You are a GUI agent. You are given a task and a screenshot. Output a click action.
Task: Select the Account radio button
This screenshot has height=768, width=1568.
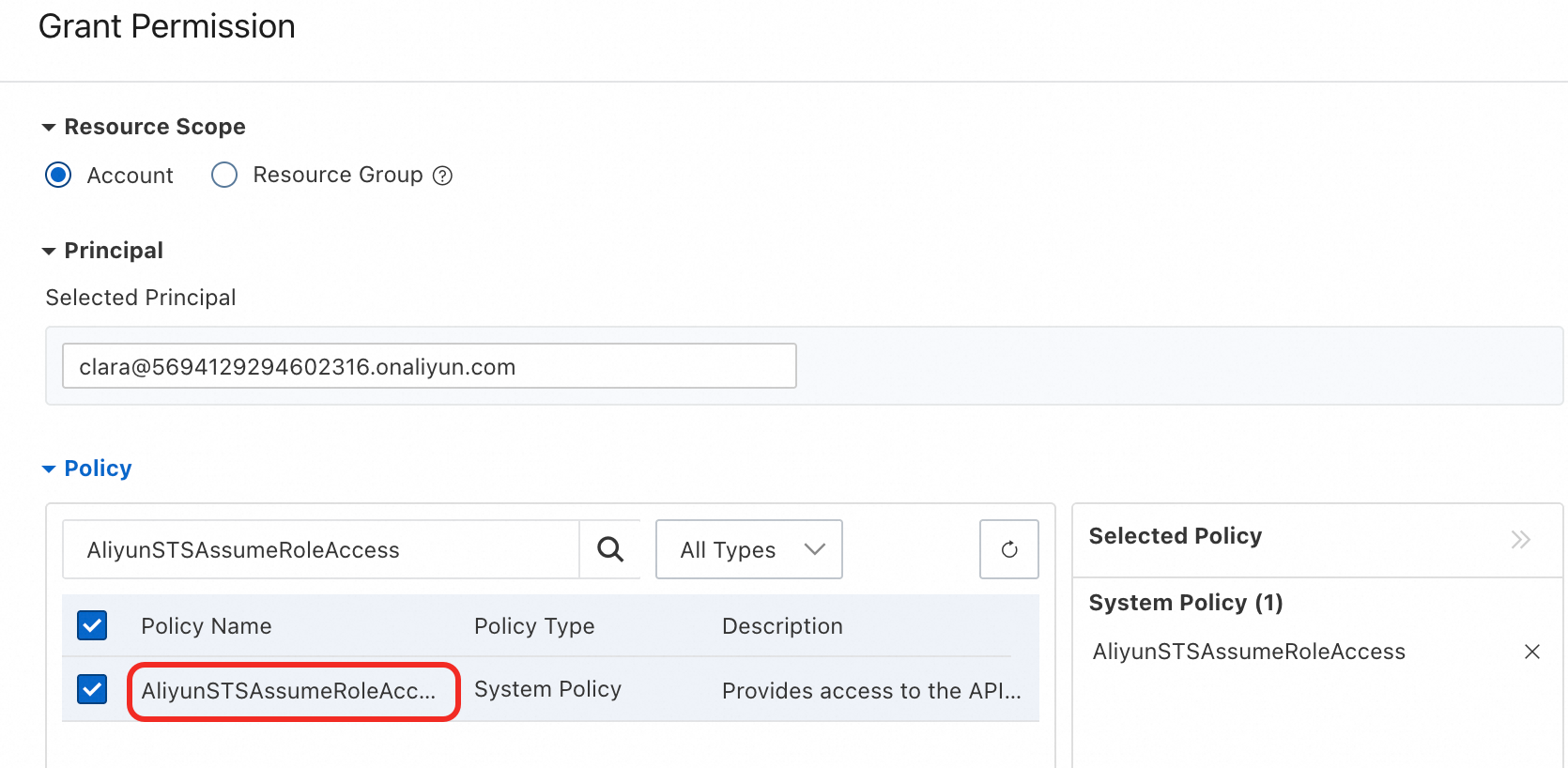(x=58, y=176)
